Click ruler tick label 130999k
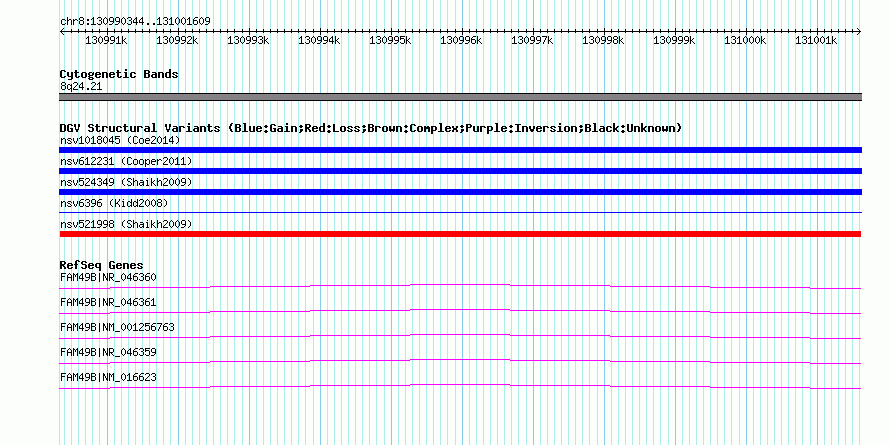Viewport: 890px width, 445px height. tap(674, 40)
